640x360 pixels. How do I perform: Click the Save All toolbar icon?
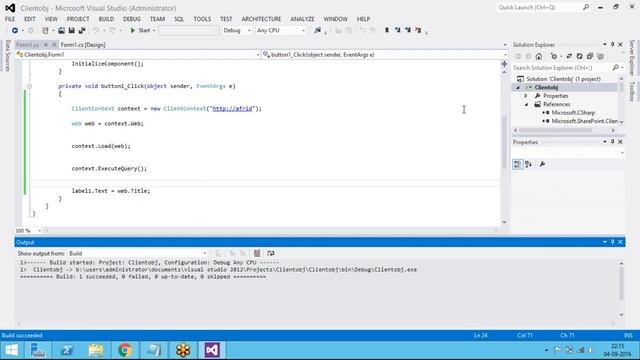pos(82,31)
